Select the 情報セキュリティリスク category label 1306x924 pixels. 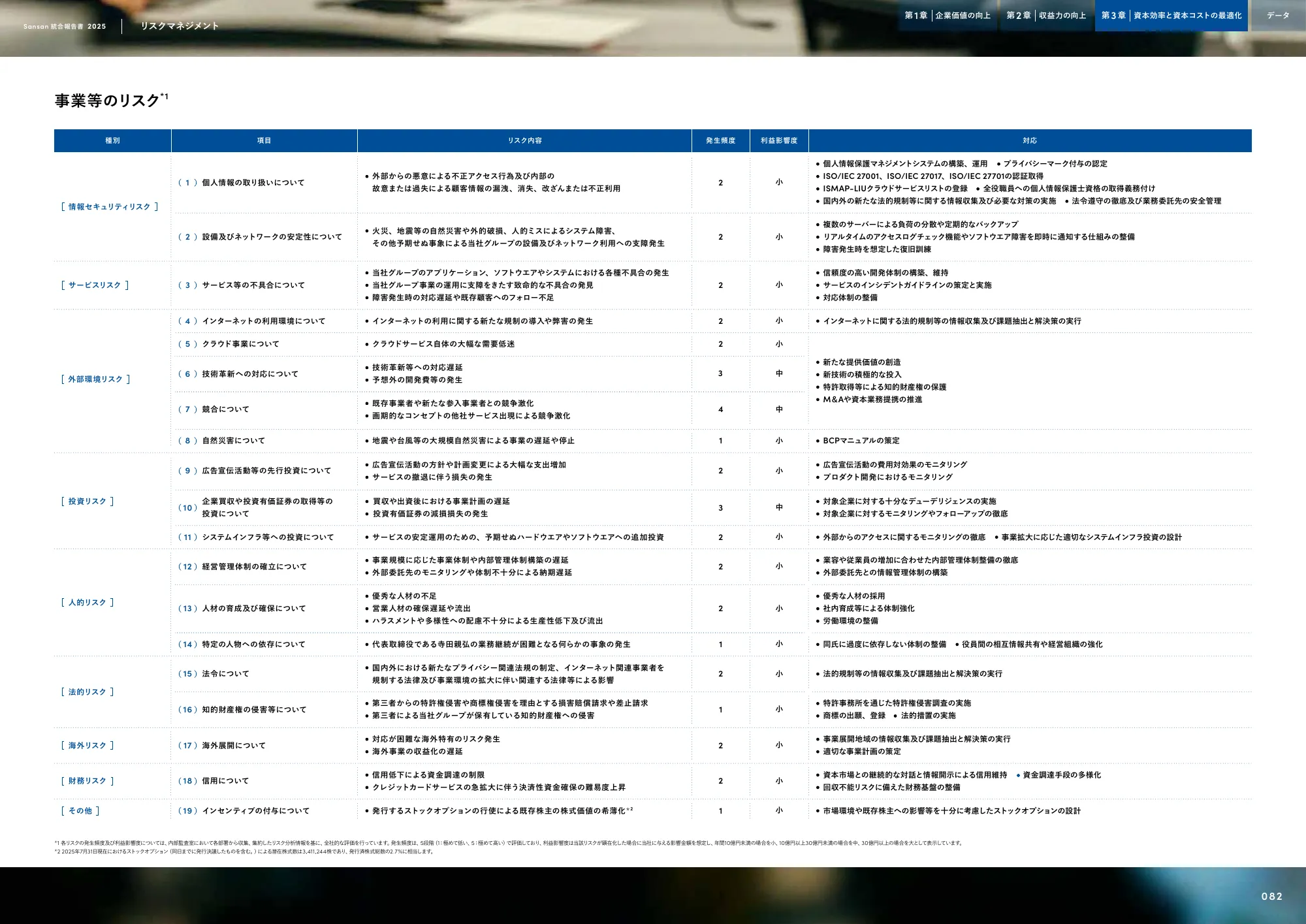[108, 206]
